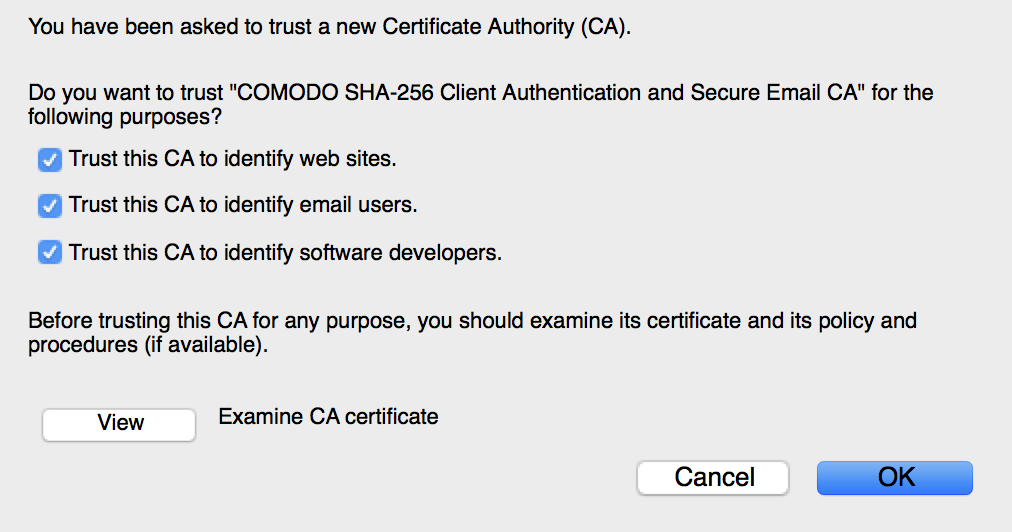Click the "Trust this CA to identify web sites" label
The image size is (1012, 532).
[x=233, y=158]
